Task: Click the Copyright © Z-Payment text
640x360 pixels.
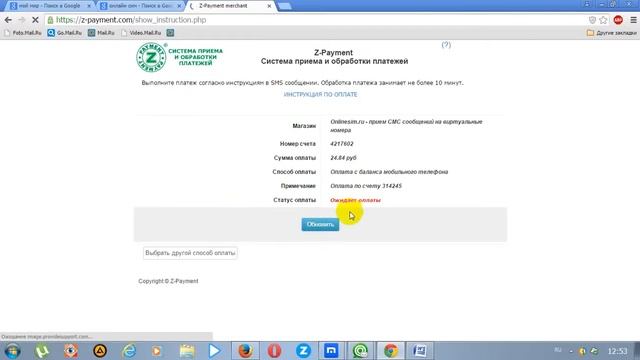Action: coord(168,281)
